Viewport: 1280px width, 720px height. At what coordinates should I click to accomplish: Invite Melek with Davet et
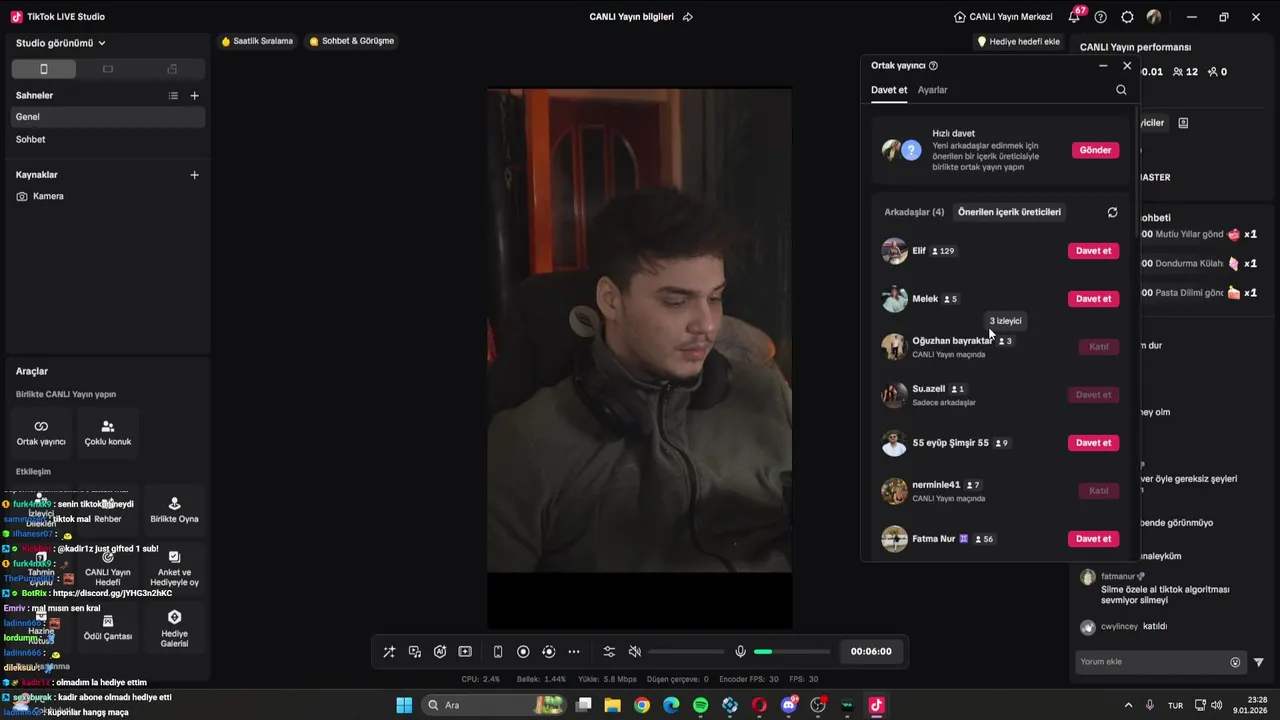tap(1093, 299)
